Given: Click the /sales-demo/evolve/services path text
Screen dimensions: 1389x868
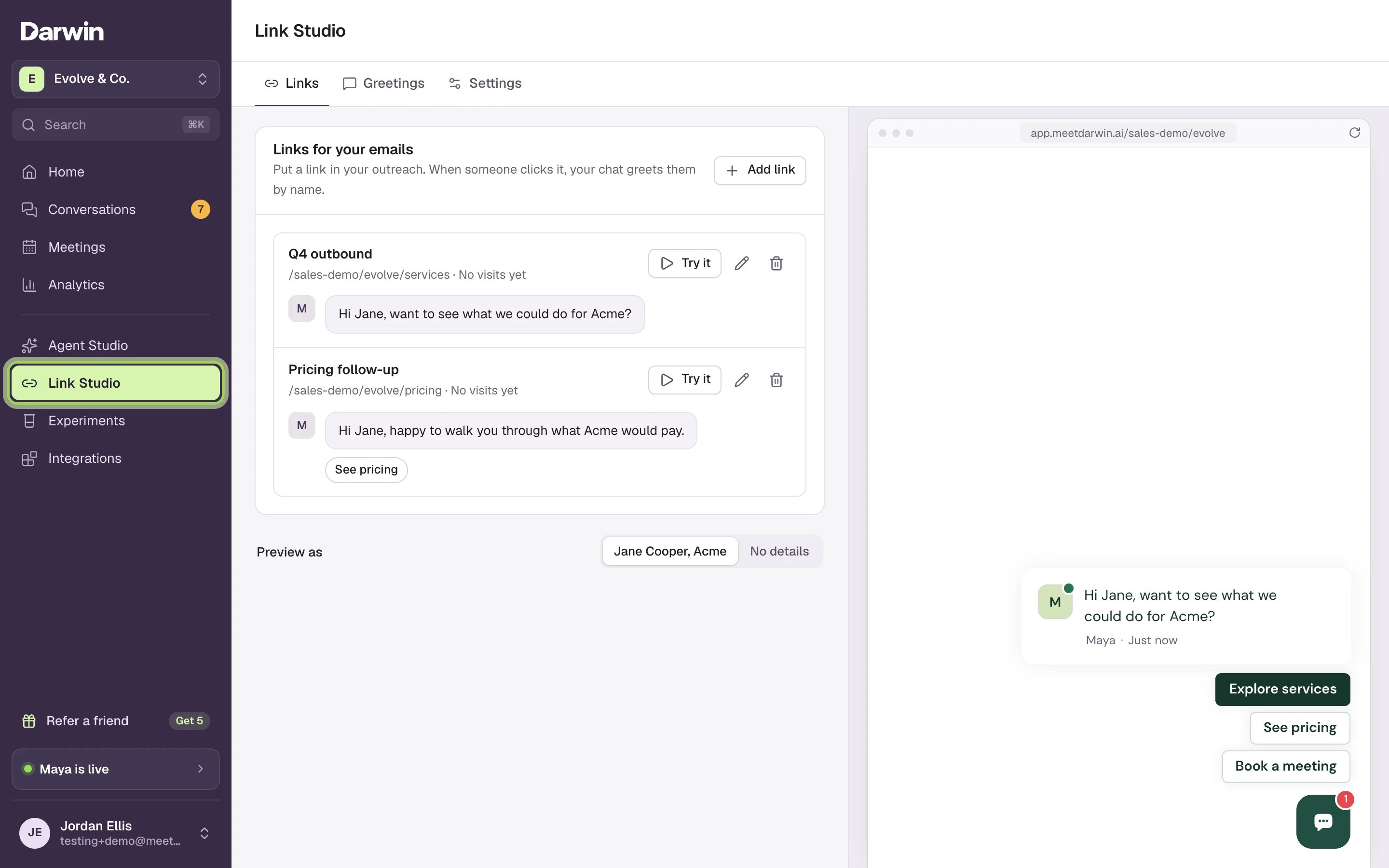Looking at the screenshot, I should pos(369,275).
